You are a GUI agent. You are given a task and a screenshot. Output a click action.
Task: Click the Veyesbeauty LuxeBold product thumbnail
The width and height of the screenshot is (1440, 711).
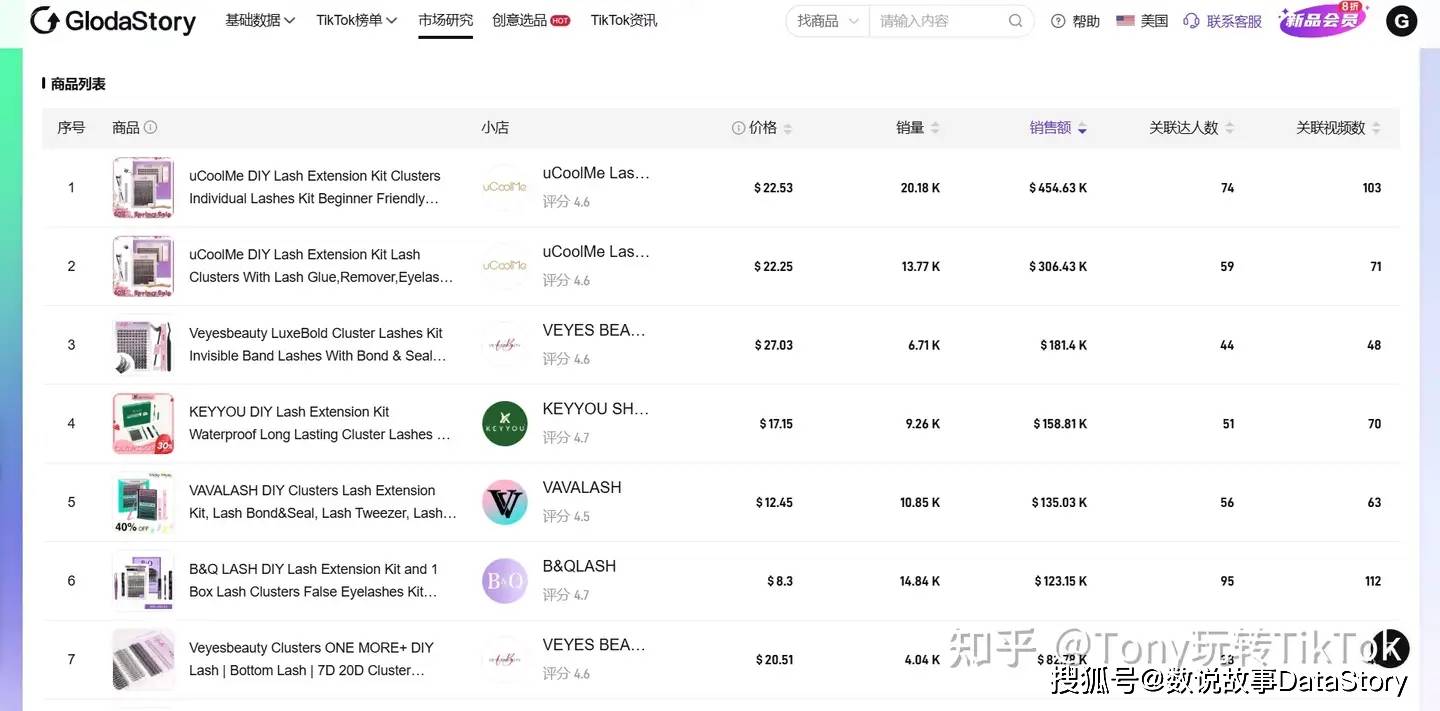(143, 345)
